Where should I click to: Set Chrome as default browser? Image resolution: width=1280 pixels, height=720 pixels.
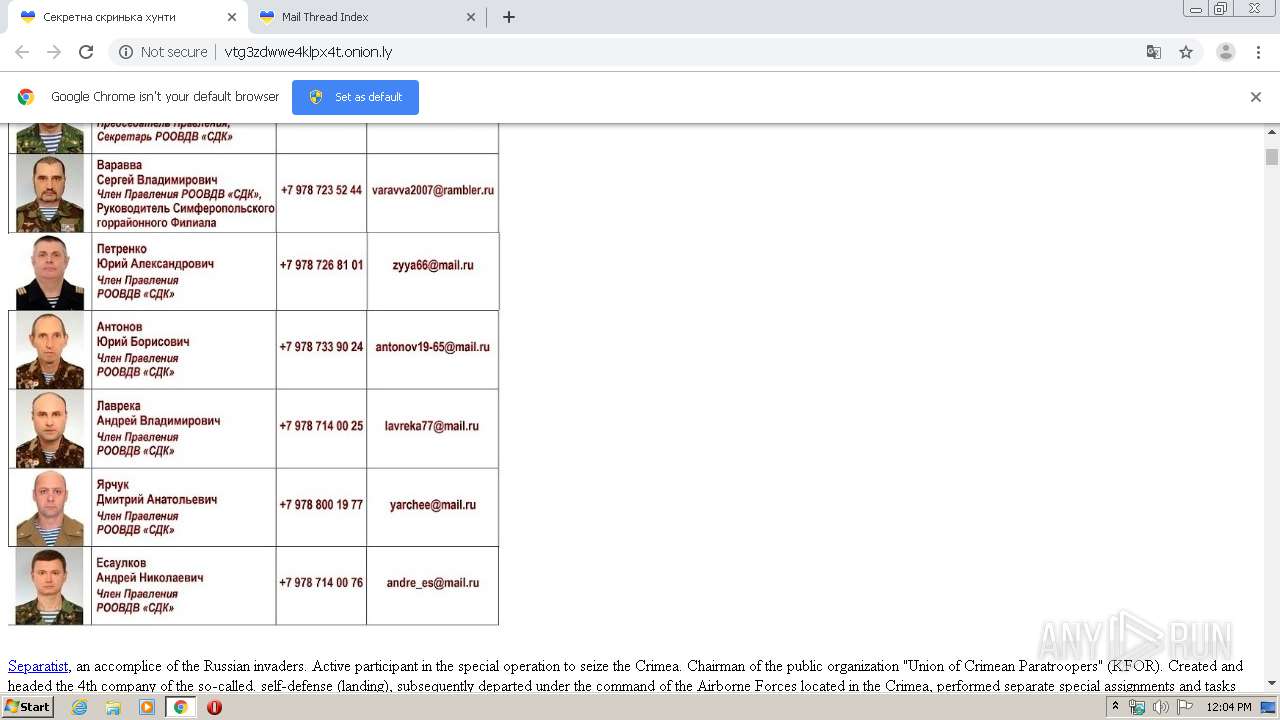click(x=355, y=97)
